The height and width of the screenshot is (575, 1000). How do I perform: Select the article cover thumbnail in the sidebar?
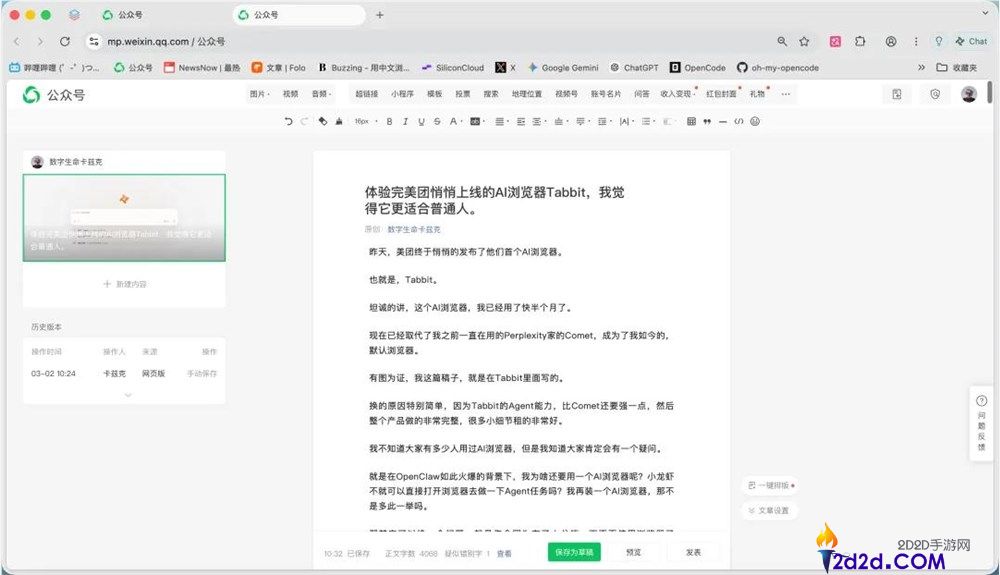point(124,217)
